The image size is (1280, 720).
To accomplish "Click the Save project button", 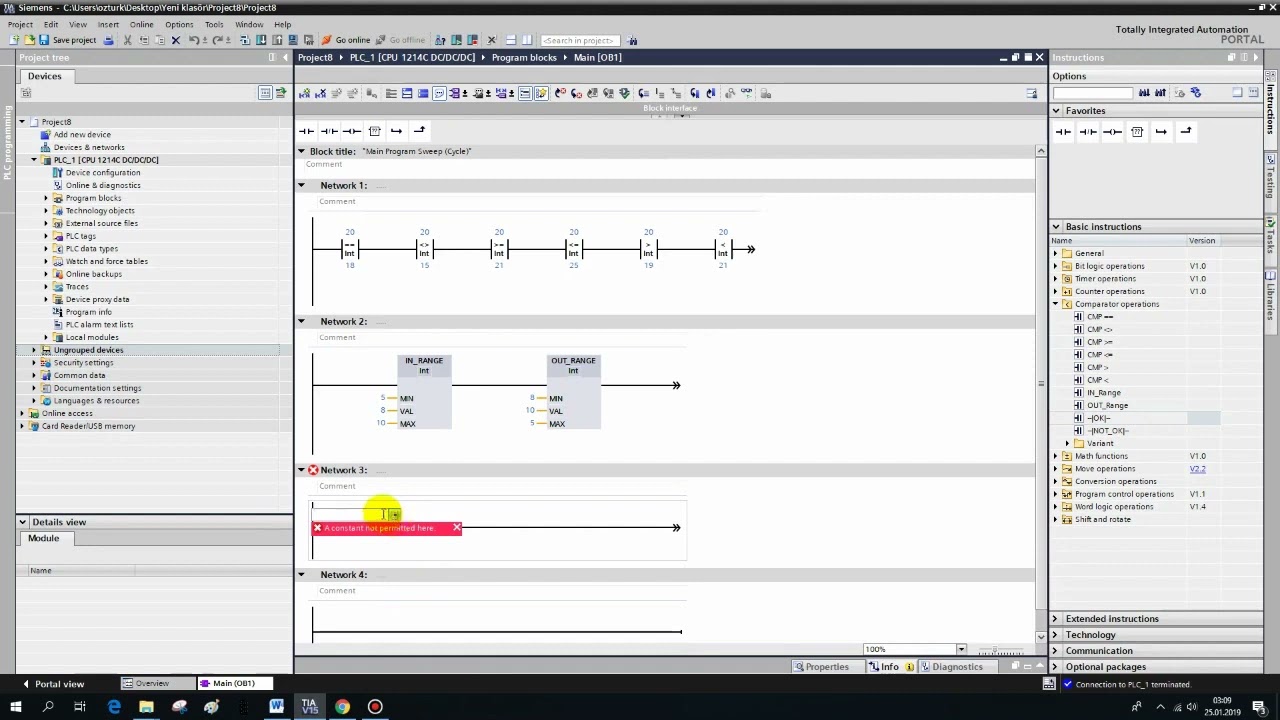I will [x=67, y=40].
